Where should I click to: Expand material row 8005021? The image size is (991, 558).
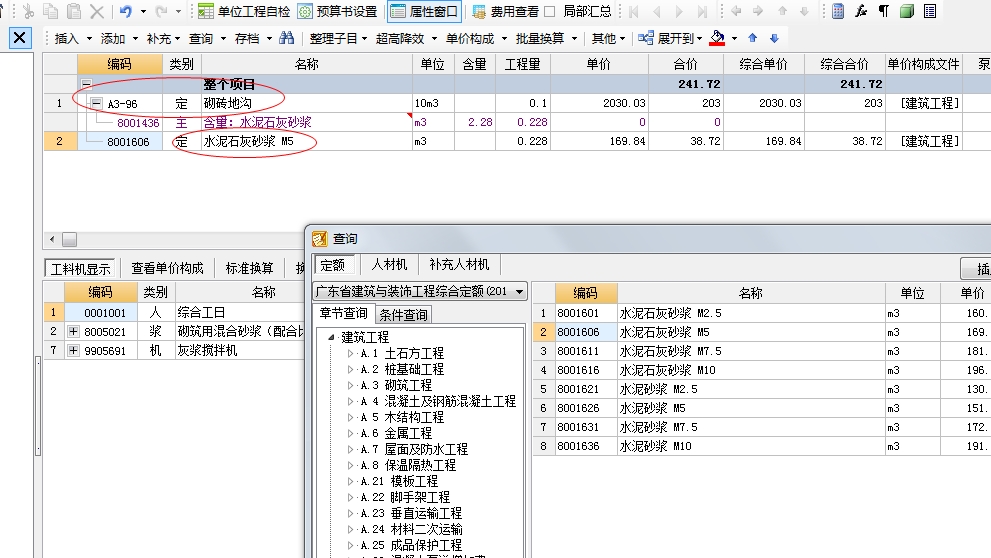pyautogui.click(x=73, y=331)
